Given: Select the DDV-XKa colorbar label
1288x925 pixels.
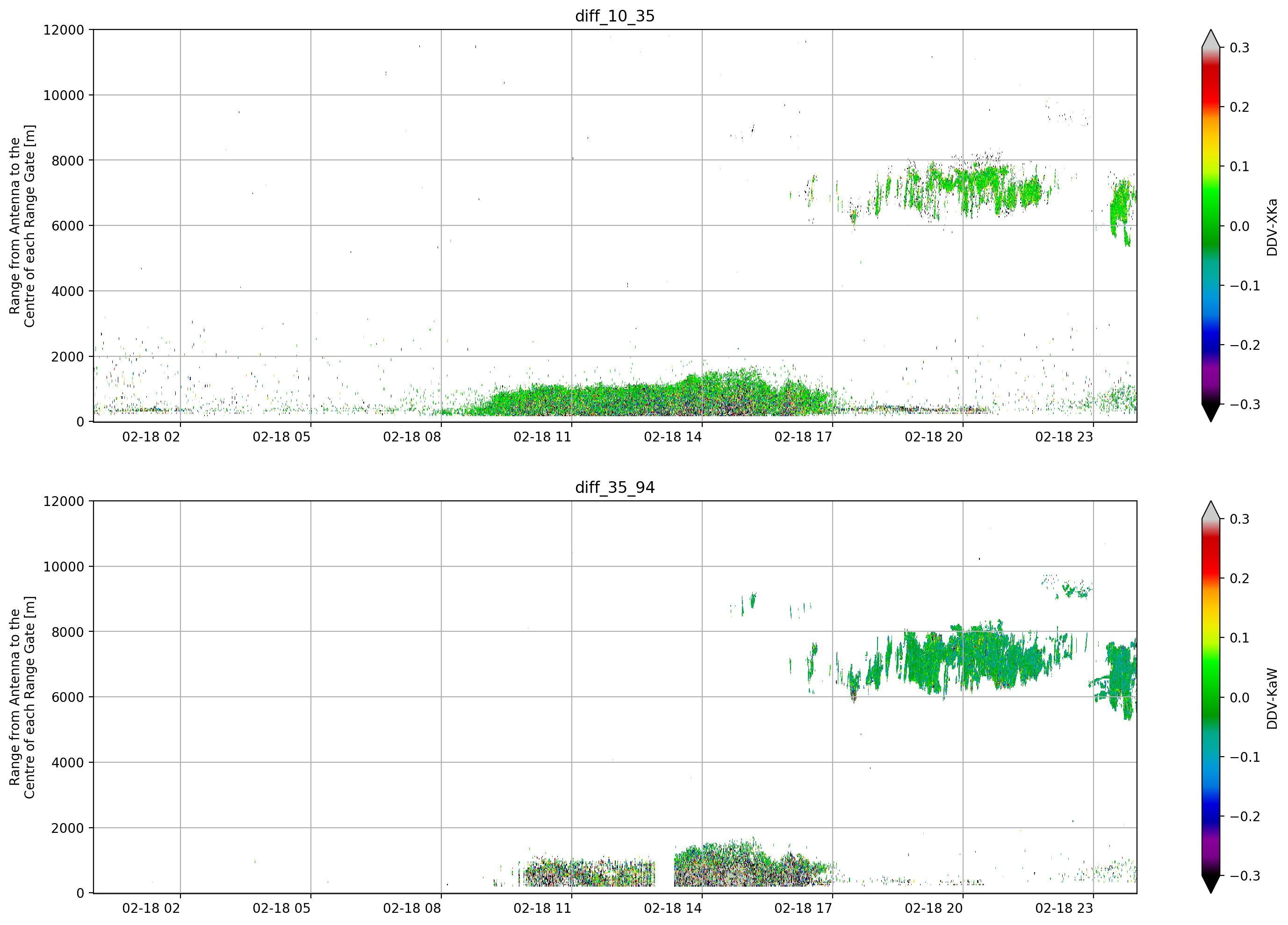Looking at the screenshot, I should [1272, 227].
